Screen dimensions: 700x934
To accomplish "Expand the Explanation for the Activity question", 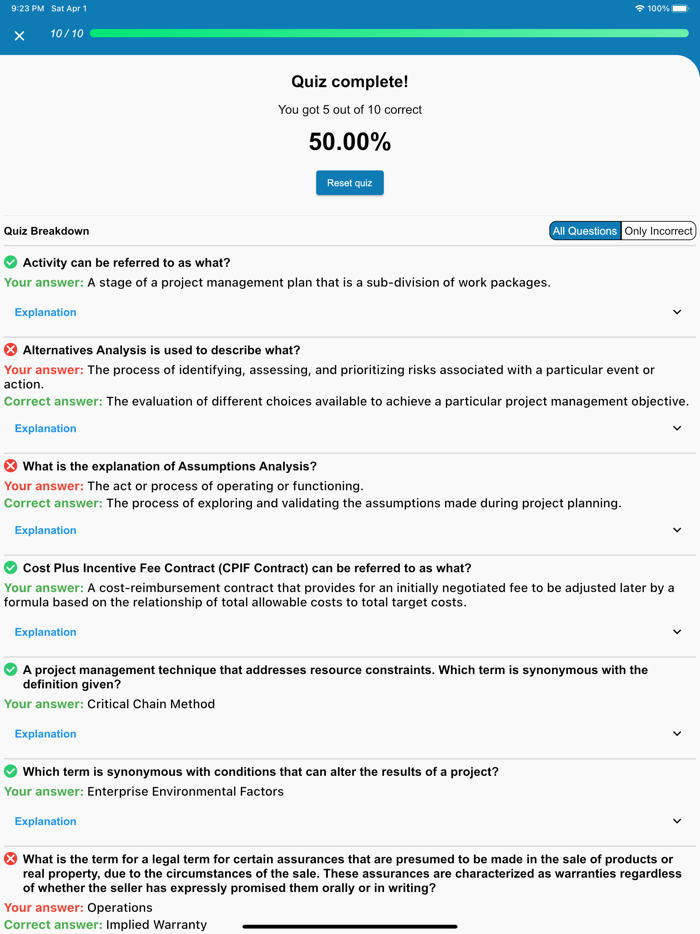I will pyautogui.click(x=45, y=312).
